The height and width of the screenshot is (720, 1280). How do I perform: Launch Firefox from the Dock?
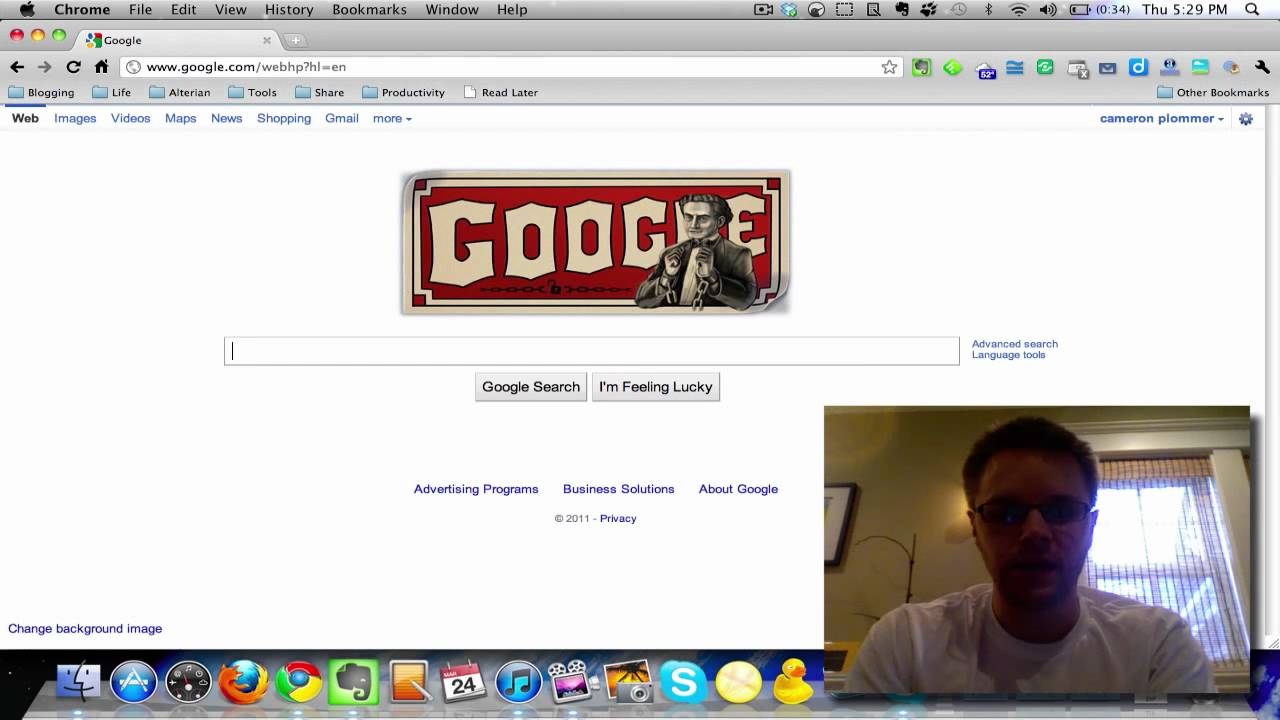(x=244, y=683)
